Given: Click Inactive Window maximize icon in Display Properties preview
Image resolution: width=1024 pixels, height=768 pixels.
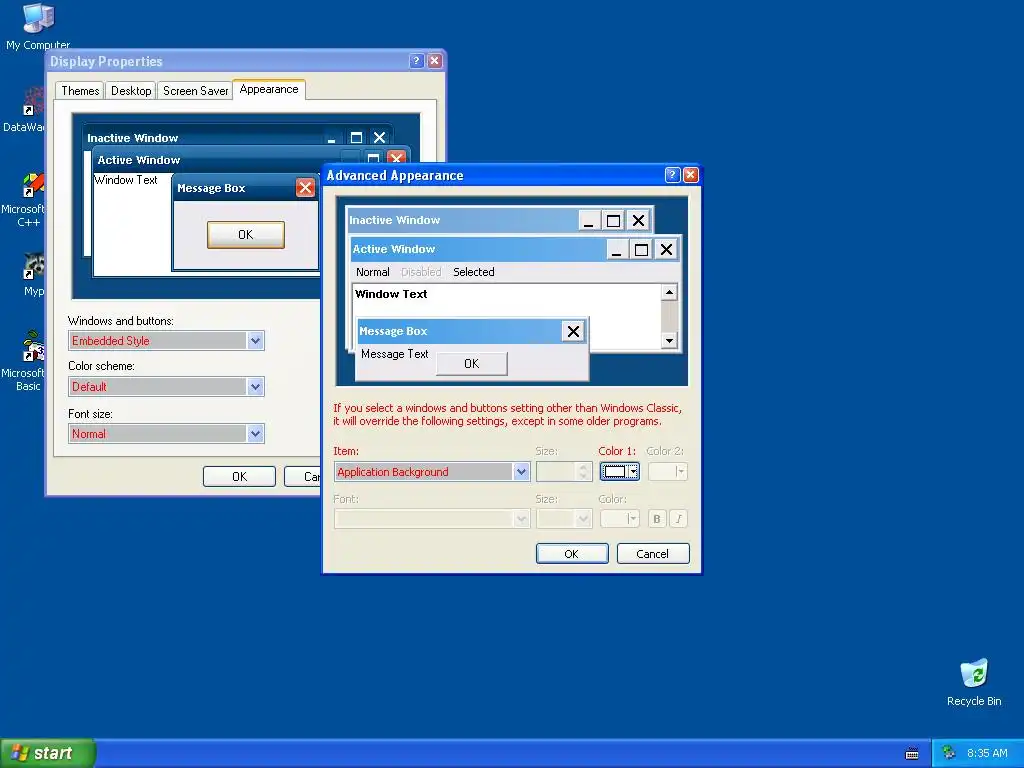Looking at the screenshot, I should (x=356, y=138).
